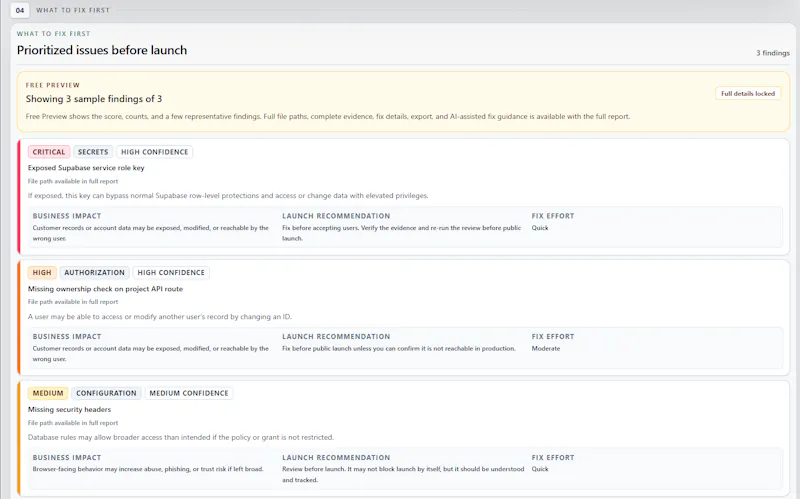Click the SECRETS category tag

pos(93,152)
